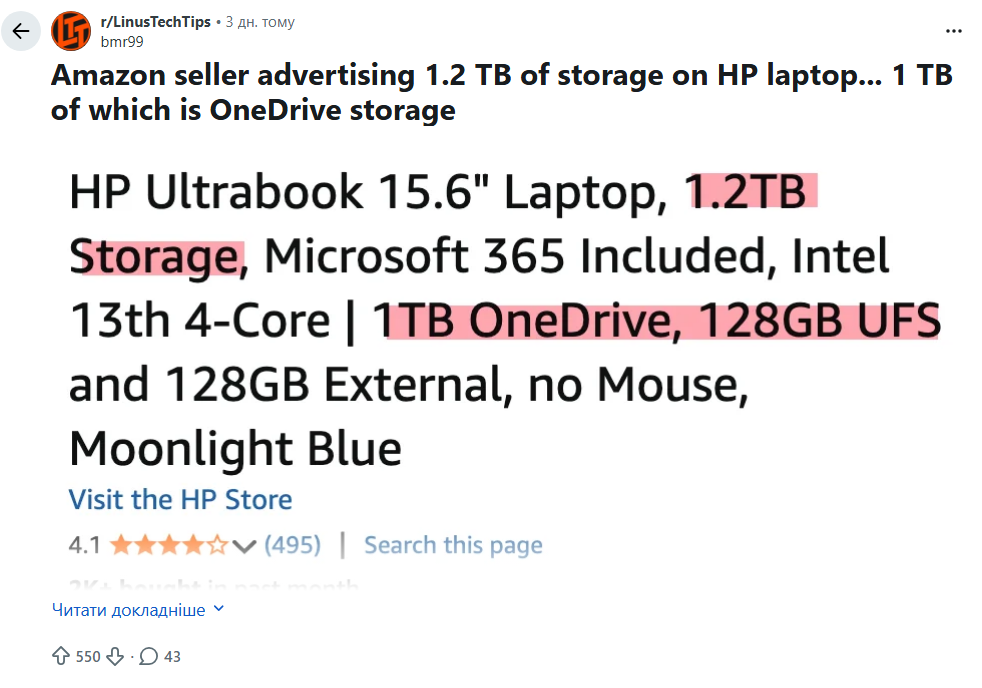Click the 550 upvote score

(x=89, y=656)
